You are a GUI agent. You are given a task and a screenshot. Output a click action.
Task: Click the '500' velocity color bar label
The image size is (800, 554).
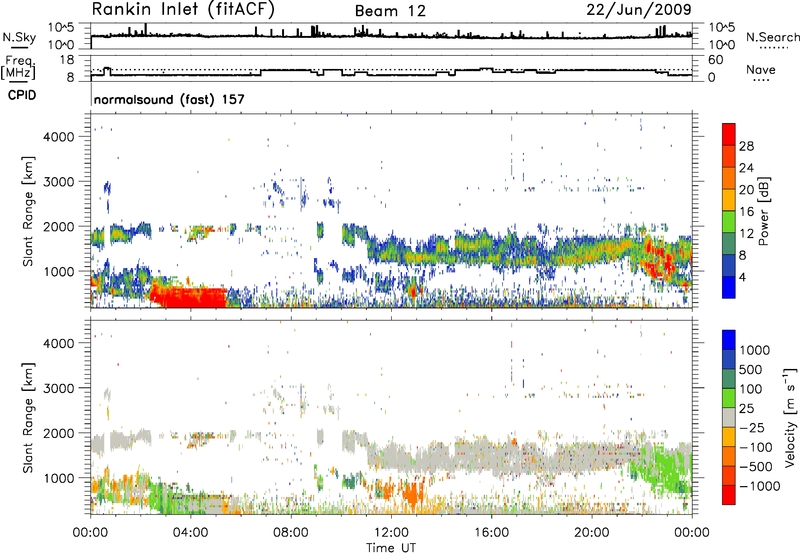751,370
